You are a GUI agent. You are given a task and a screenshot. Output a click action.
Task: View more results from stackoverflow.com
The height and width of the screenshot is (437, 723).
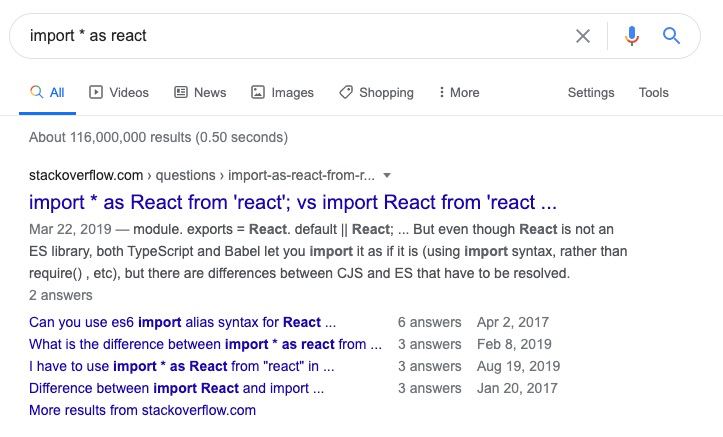142,410
